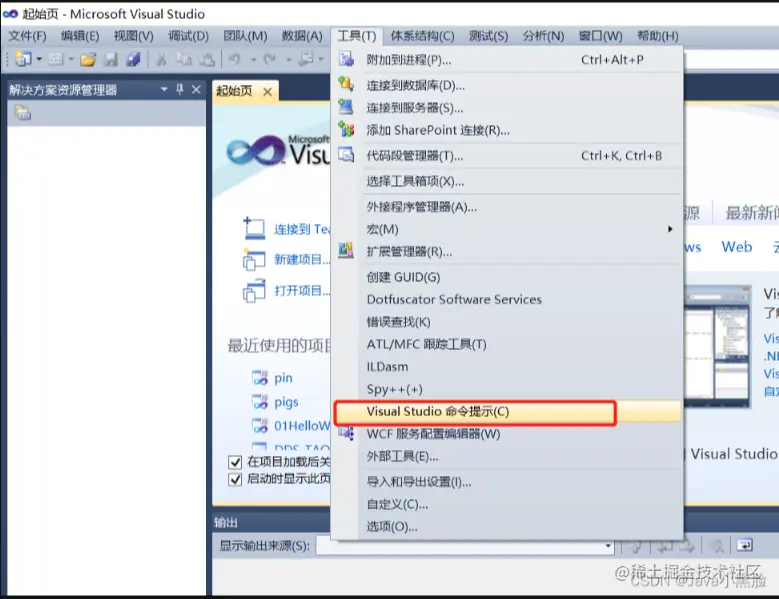
Task: Select 外部工具(E)... menu item
Action: coord(508,456)
